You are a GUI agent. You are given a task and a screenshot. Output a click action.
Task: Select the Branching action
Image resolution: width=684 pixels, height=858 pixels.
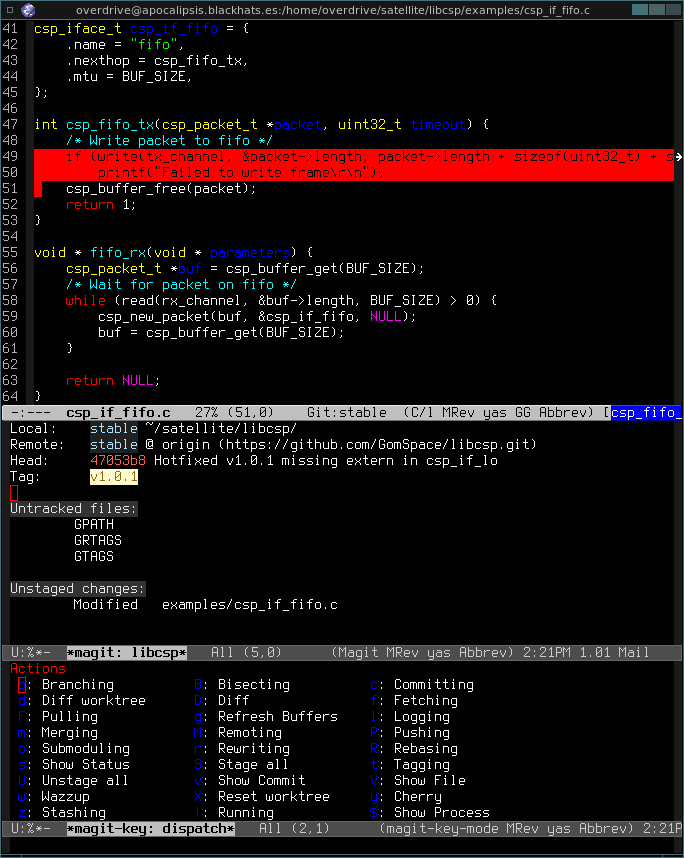click(77, 685)
